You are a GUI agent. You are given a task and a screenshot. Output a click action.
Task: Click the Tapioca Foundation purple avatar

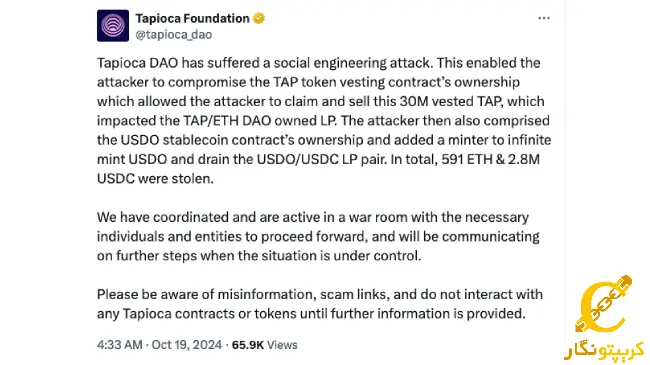point(113,25)
